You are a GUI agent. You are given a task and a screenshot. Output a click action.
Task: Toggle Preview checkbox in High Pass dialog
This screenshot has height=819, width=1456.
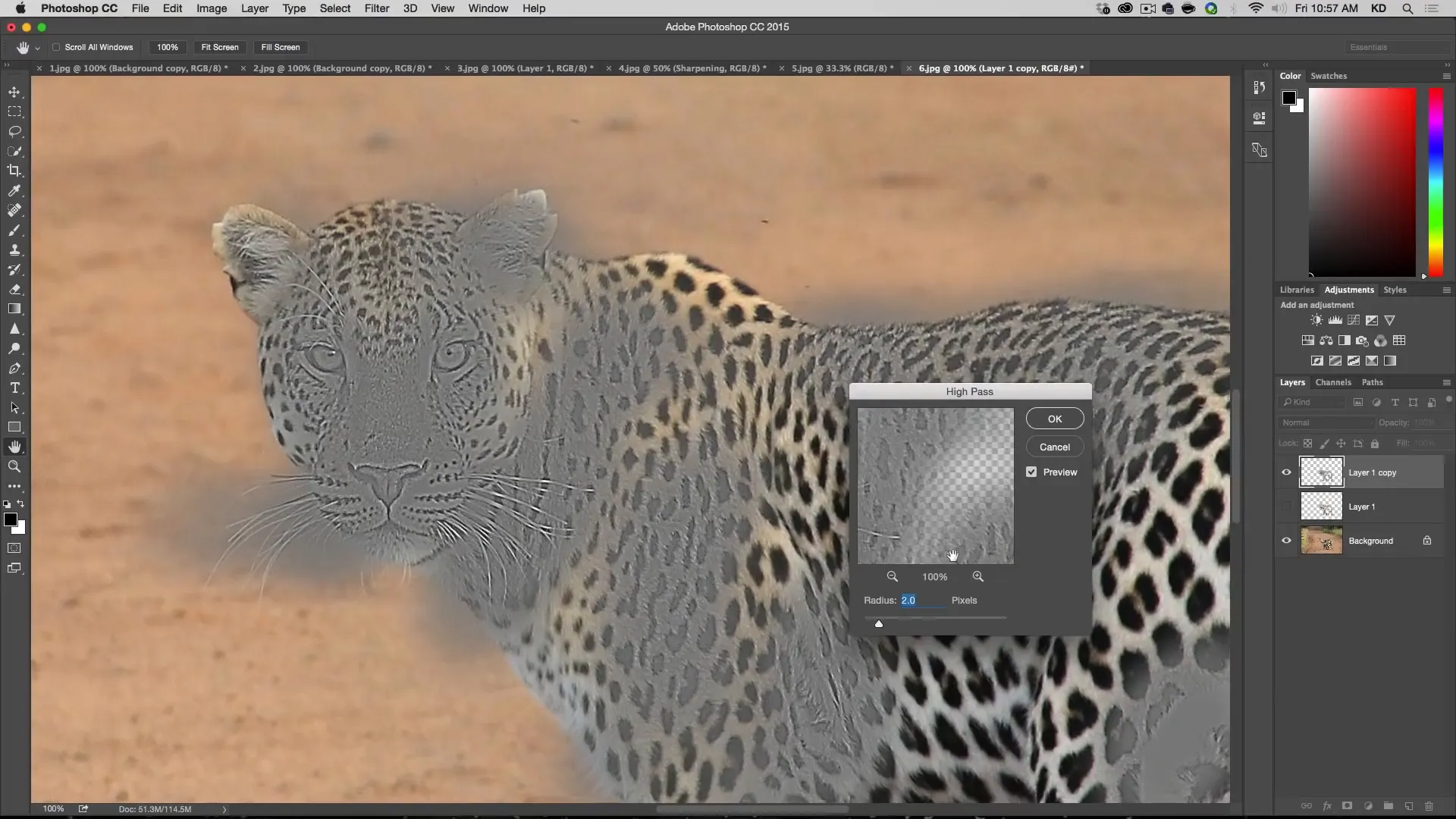tap(1032, 471)
